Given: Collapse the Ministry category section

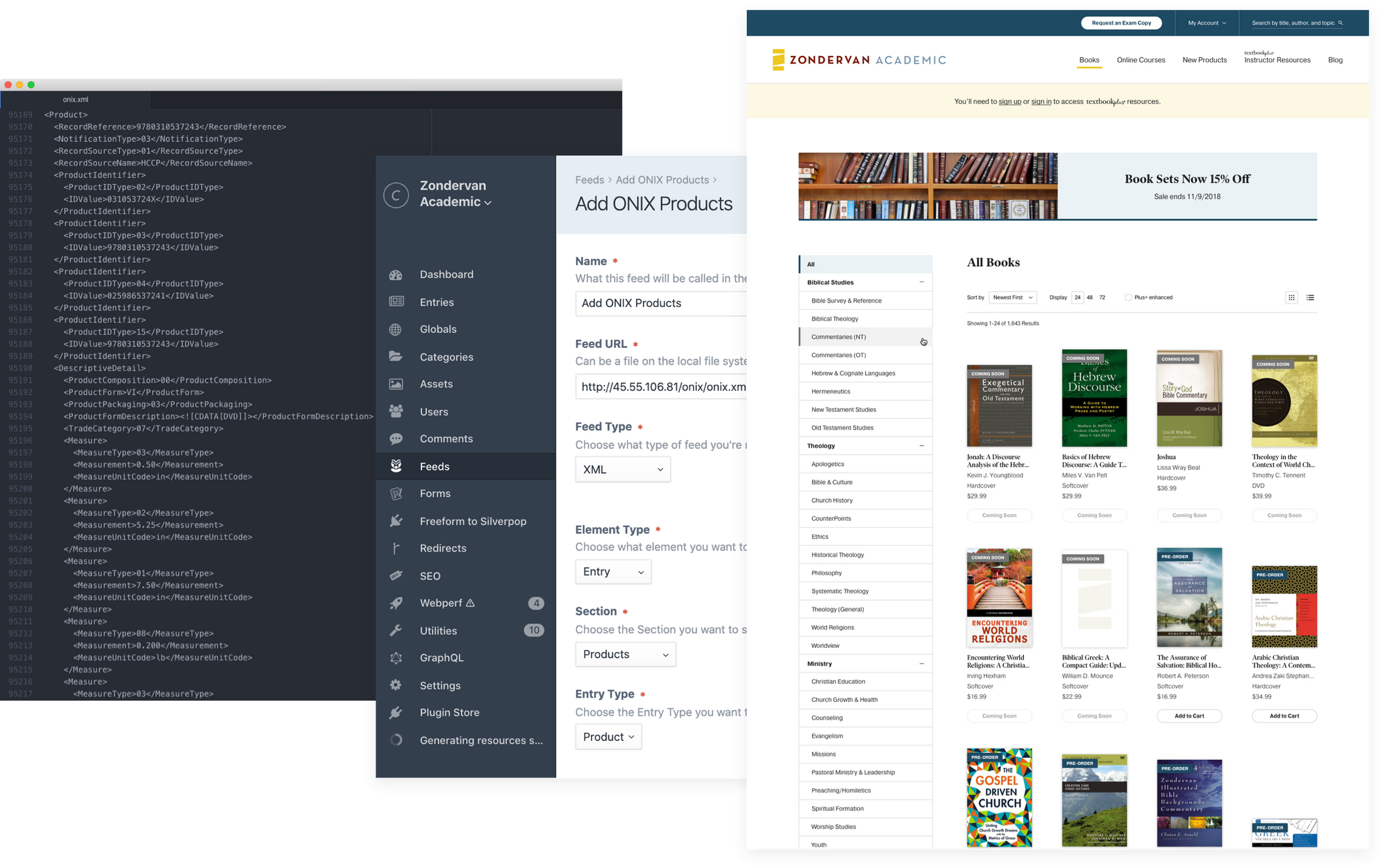Looking at the screenshot, I should click(x=921, y=663).
